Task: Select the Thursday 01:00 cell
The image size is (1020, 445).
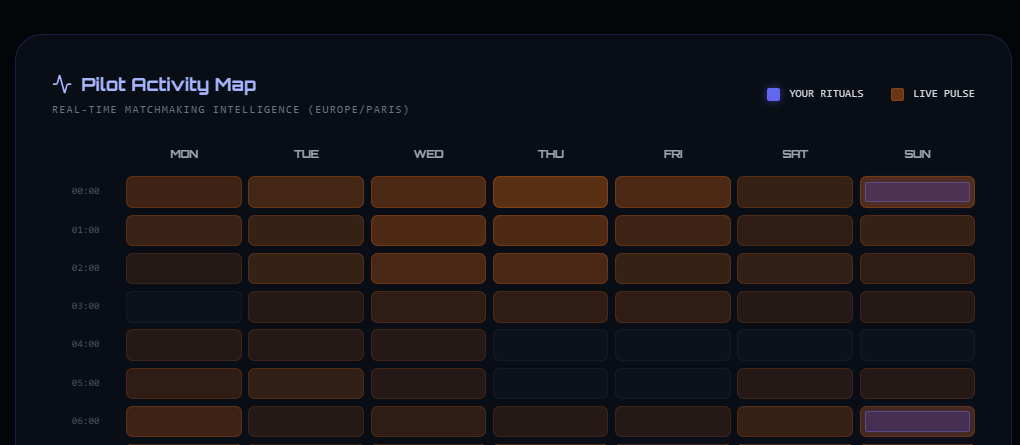Action: [550, 230]
